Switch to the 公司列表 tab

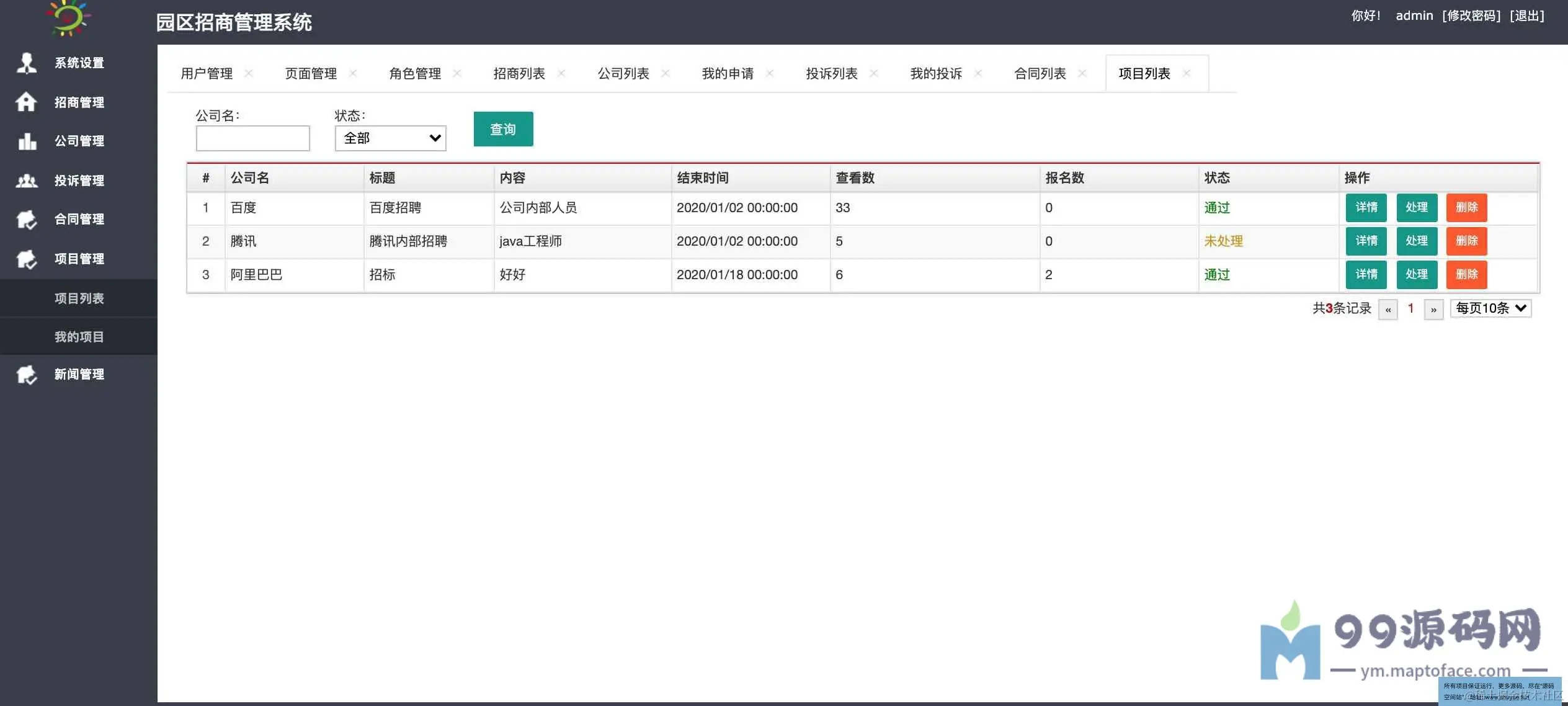click(x=623, y=73)
